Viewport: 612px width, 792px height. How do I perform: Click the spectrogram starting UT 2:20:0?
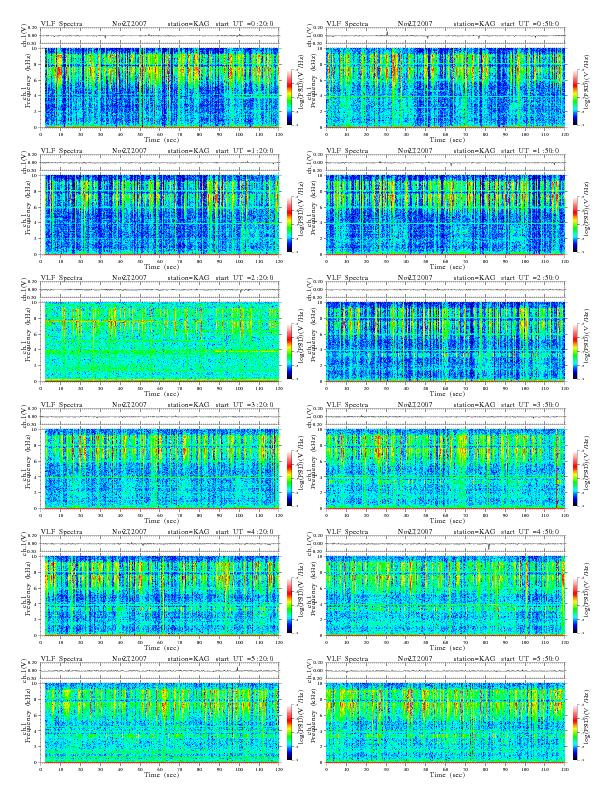(160, 341)
